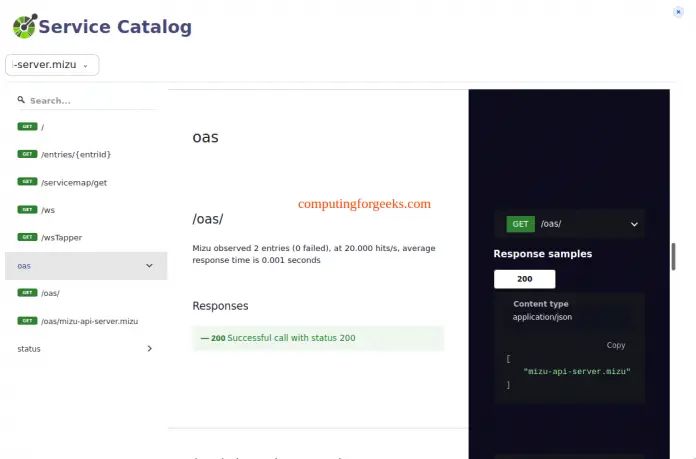Click green GET badge in dark panel
Screen dimensions: 696x459
520,224
